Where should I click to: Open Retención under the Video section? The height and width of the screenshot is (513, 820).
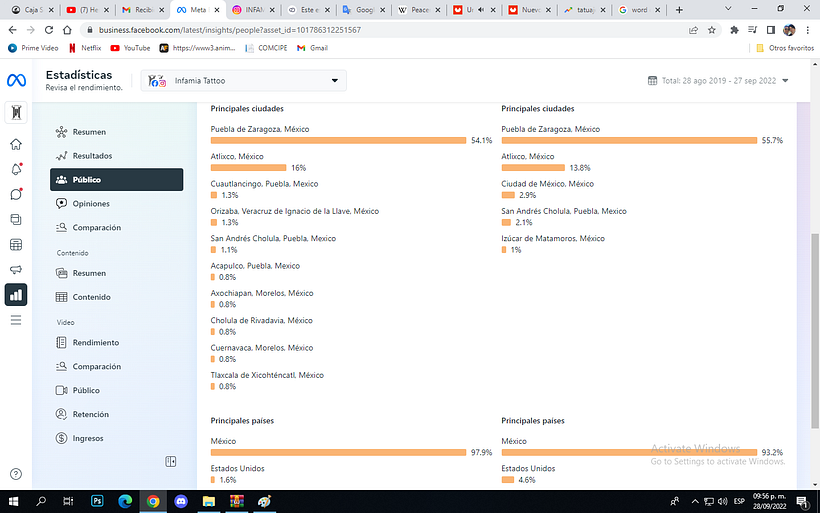point(90,414)
